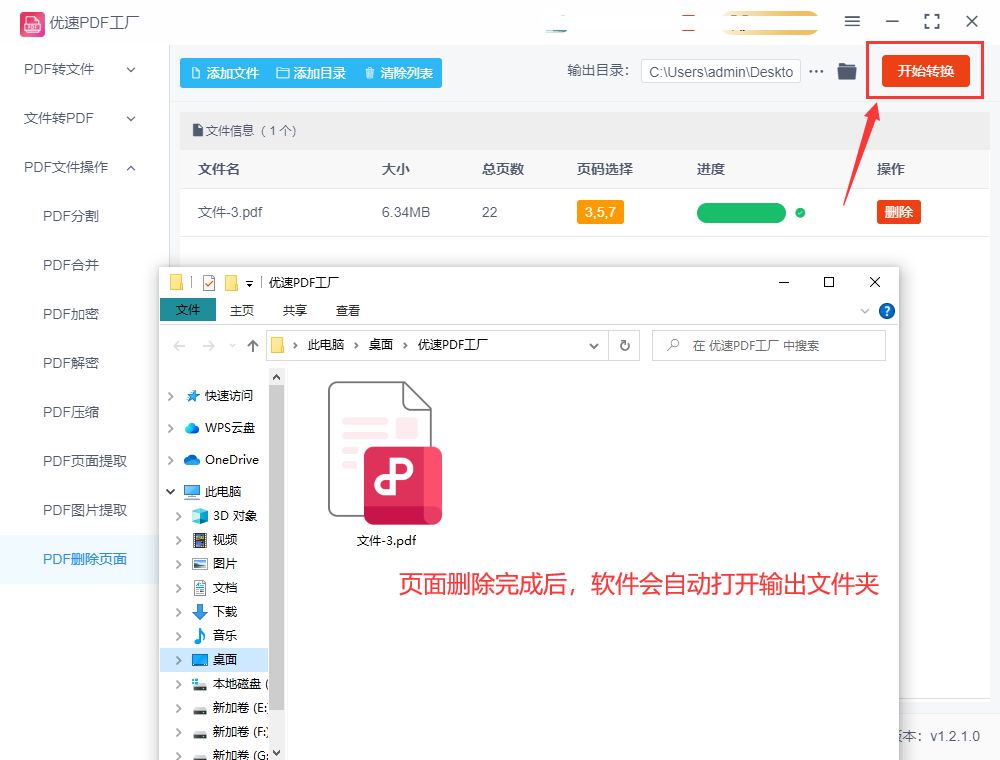Open recent locations dropdown in Explorer

pyautogui.click(x=232, y=346)
